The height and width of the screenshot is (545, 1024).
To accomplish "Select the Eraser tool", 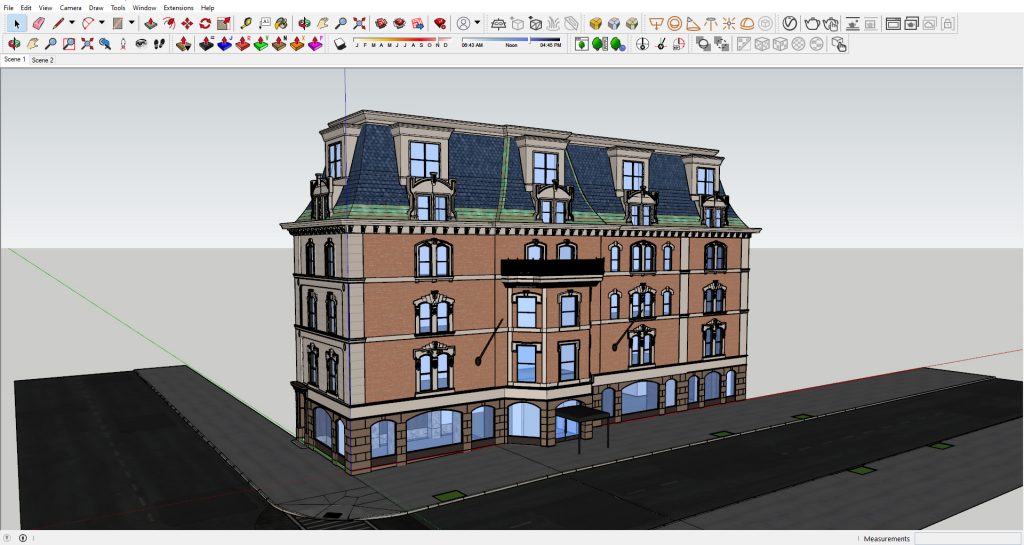I will tap(38, 23).
